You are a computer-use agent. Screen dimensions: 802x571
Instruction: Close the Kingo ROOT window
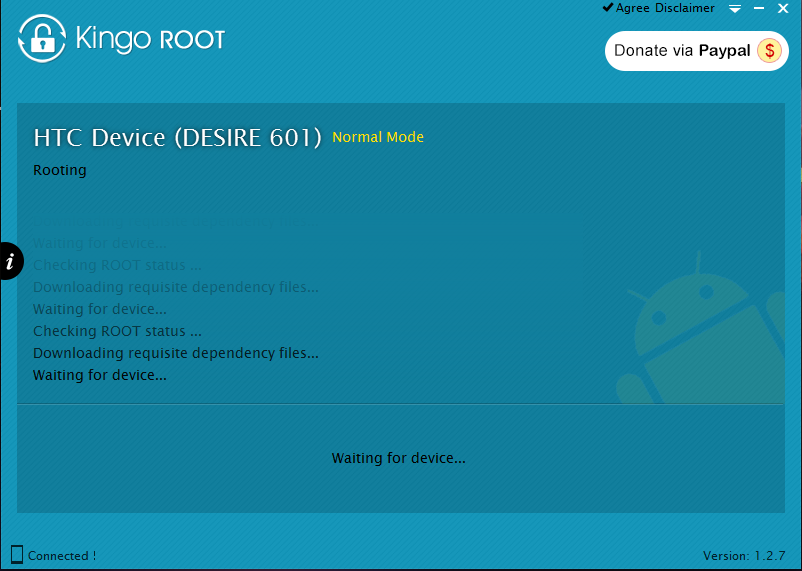click(783, 8)
